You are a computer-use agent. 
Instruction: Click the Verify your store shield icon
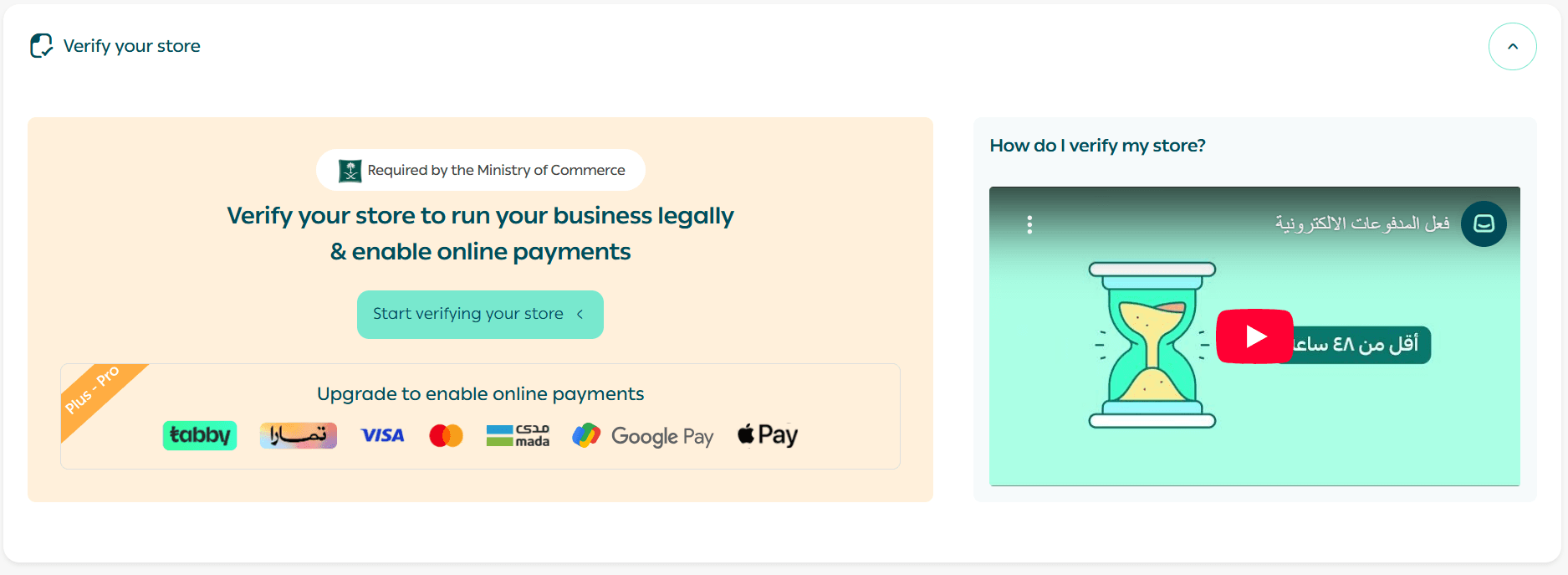(41, 46)
